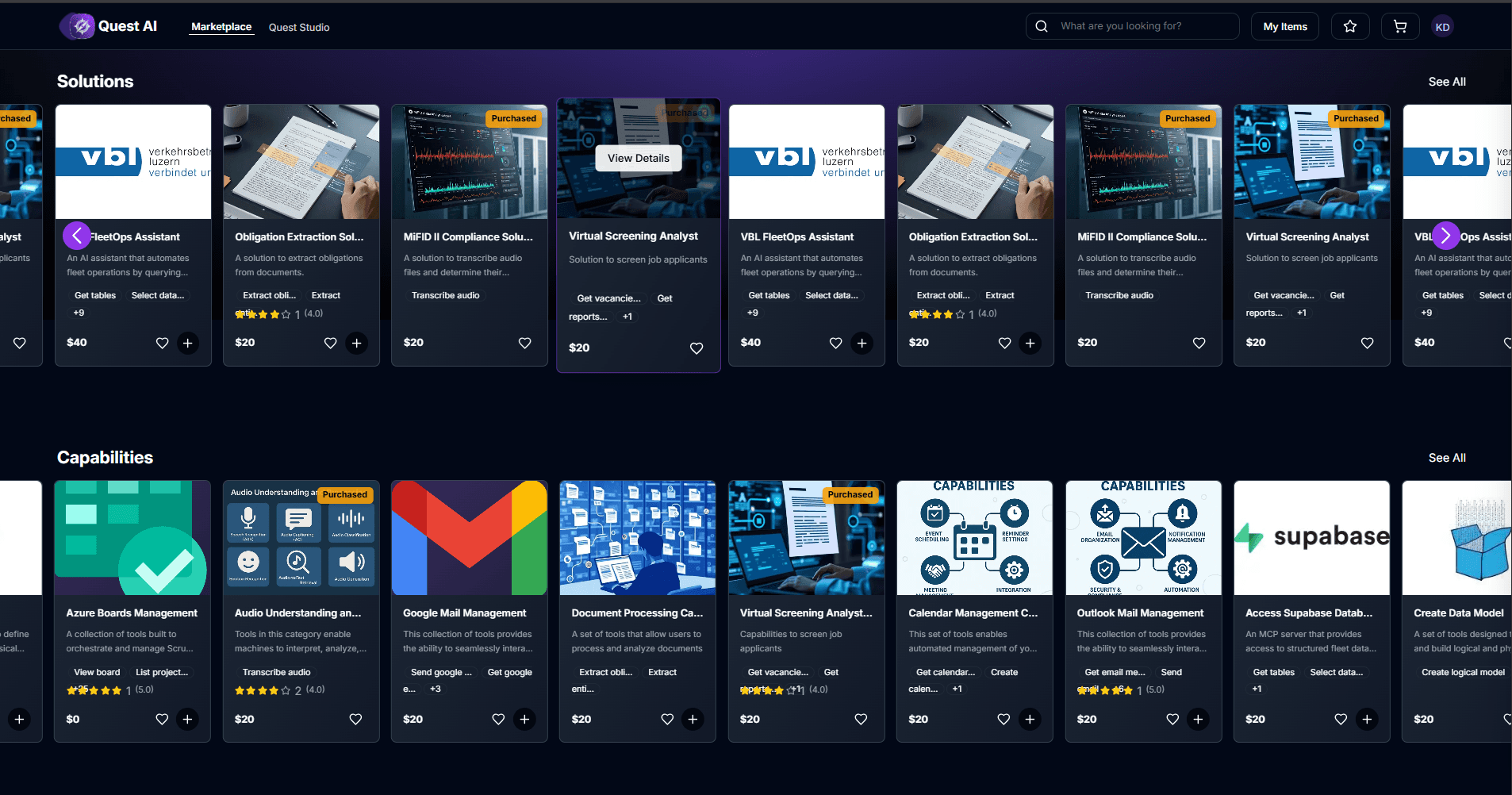Switch to the Marketplace tab
The height and width of the screenshot is (795, 1512).
pos(221,27)
